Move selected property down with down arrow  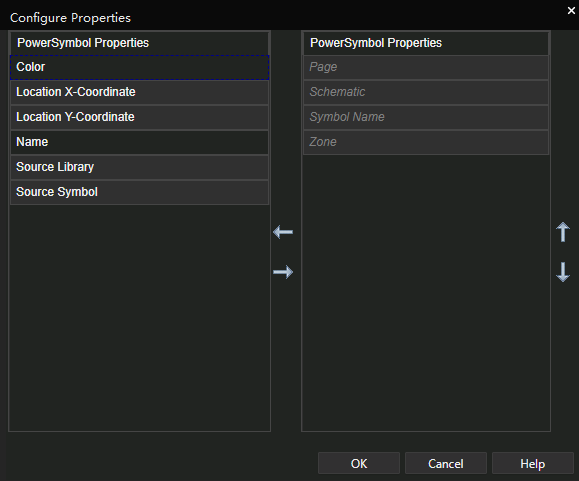point(563,272)
